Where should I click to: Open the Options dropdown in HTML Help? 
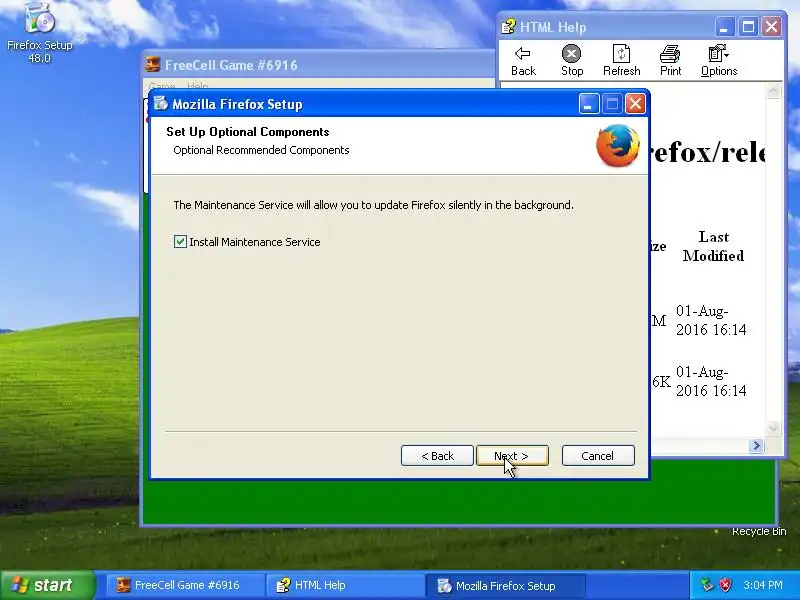[x=719, y=61]
